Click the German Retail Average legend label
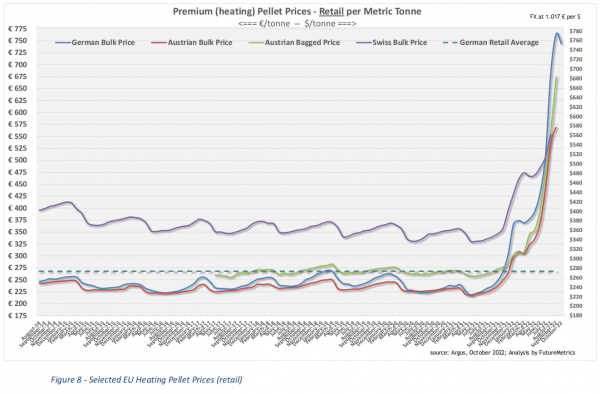Viewport: 600px width, 394px height. pos(499,42)
